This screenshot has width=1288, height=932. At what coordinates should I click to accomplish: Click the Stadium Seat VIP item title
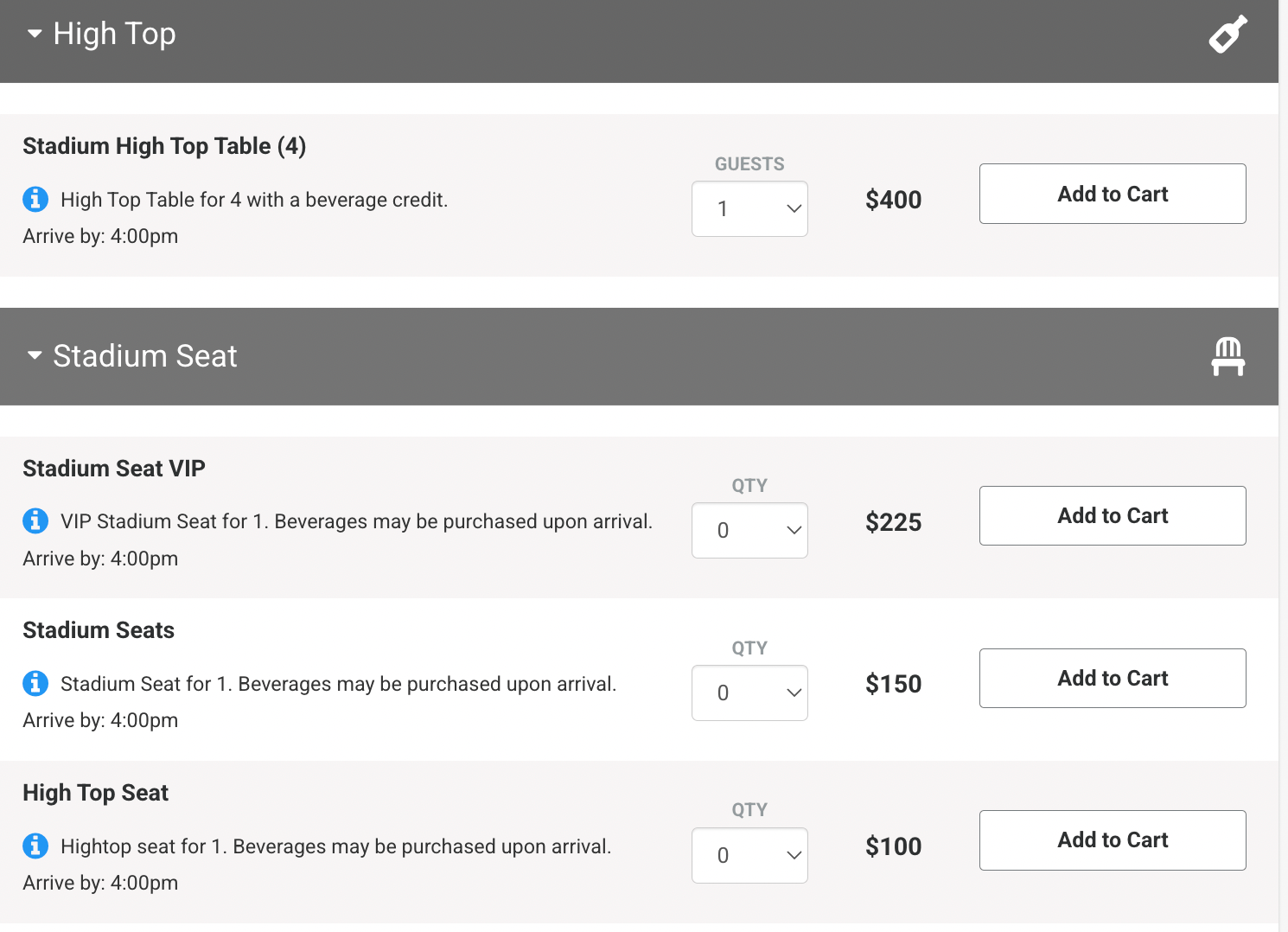[114, 469]
